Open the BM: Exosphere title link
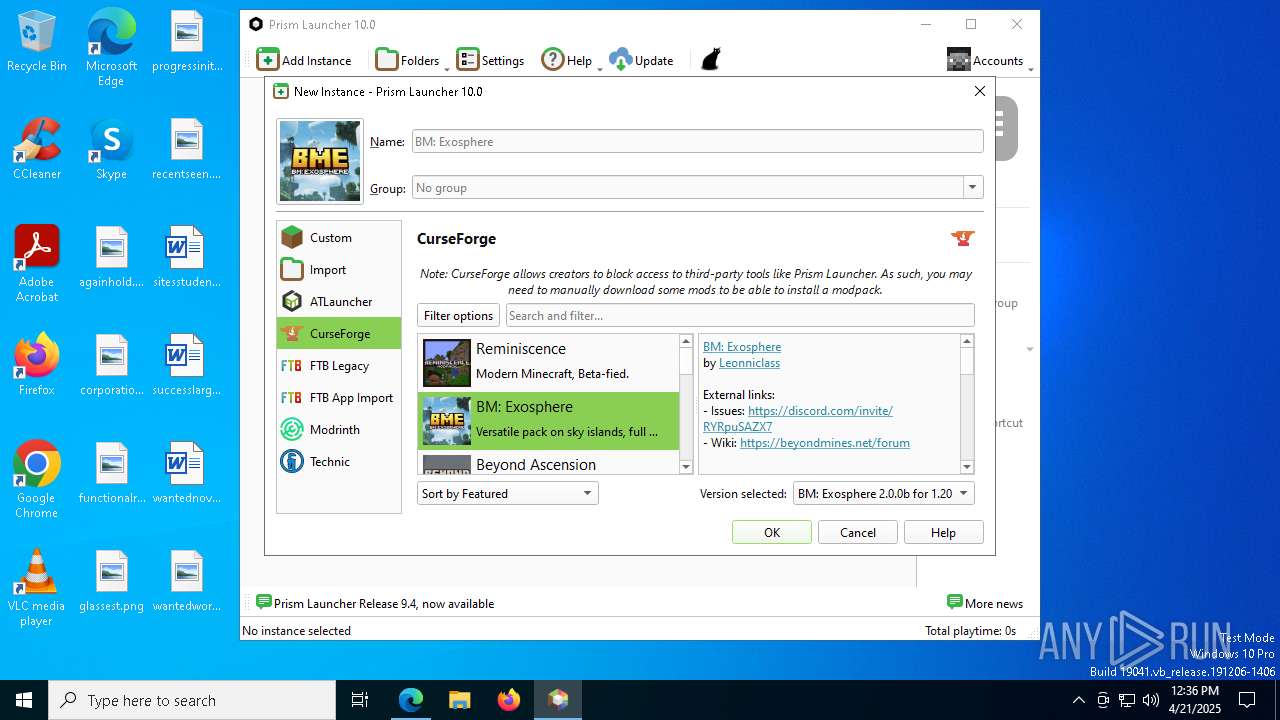Viewport: 1280px width, 720px height. tap(742, 346)
